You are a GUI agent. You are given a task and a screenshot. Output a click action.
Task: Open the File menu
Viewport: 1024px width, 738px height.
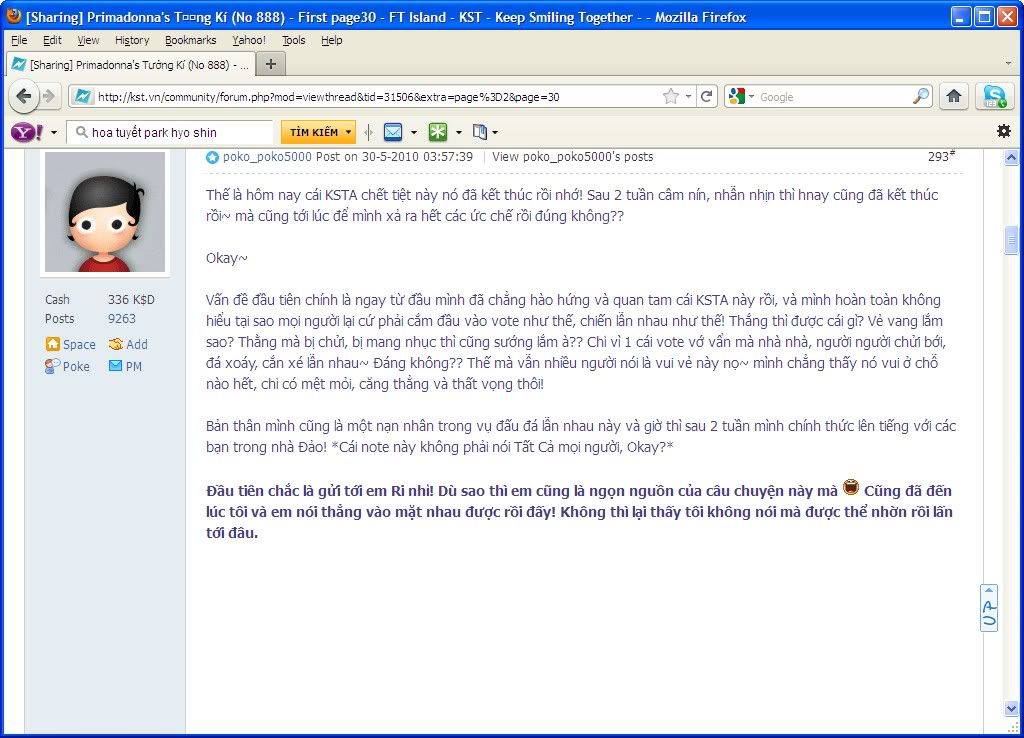20,40
